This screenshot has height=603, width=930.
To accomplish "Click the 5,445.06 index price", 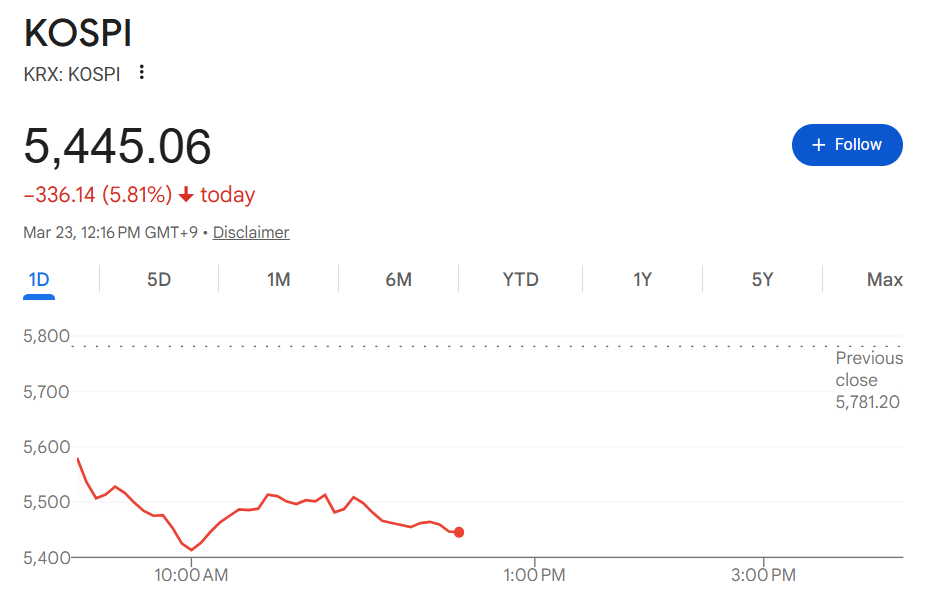I will tap(118, 148).
